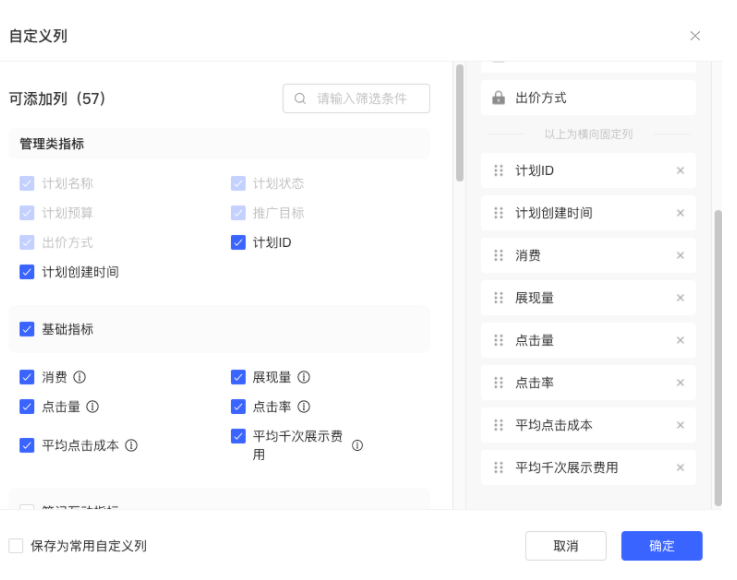This screenshot has height=580, width=737.
Task: Remove 平均点击成本 from selected columns
Action: (680, 425)
